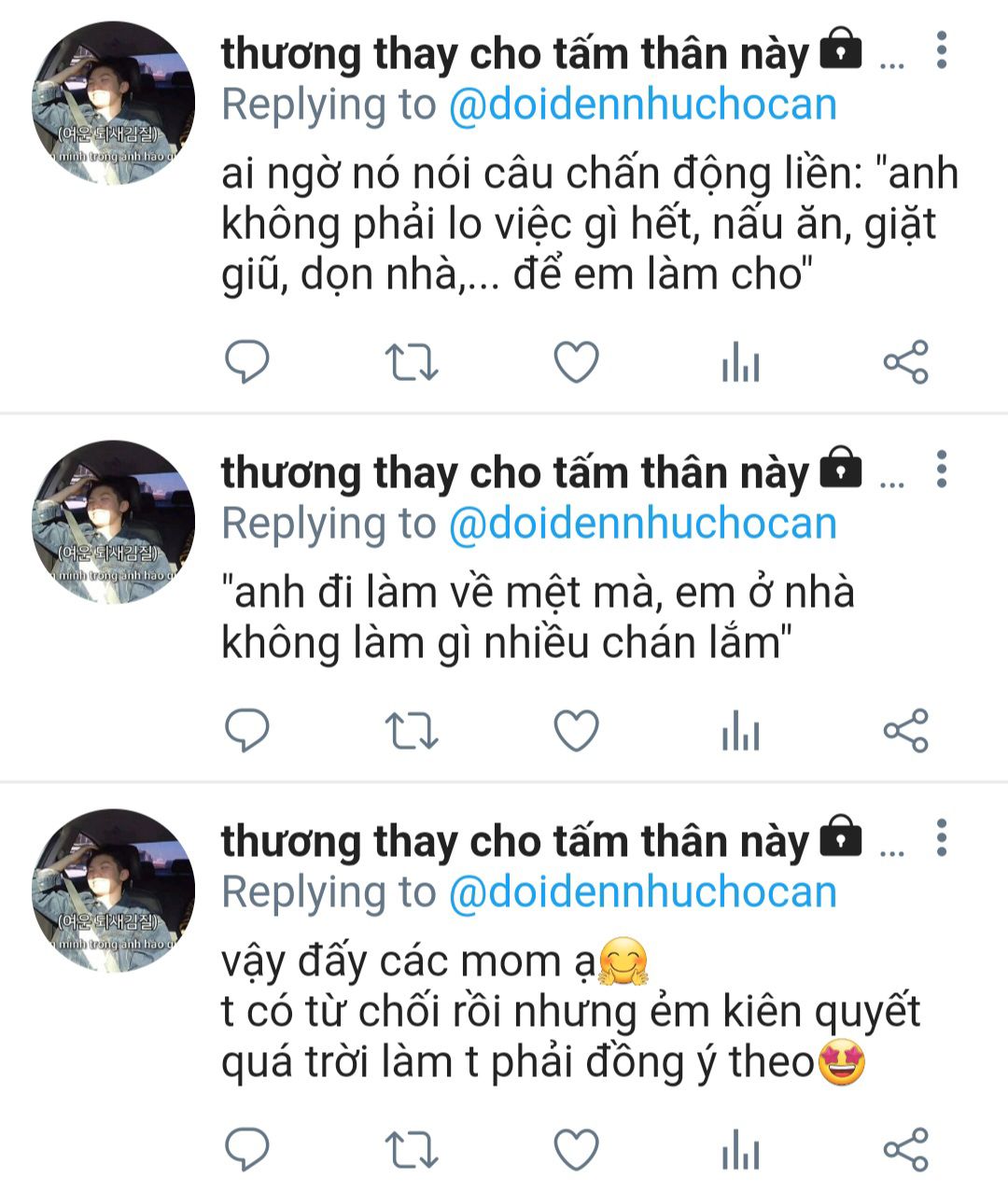The image size is (1008, 1192).
Task: View analytics of the first tweet
Action: pos(741,362)
